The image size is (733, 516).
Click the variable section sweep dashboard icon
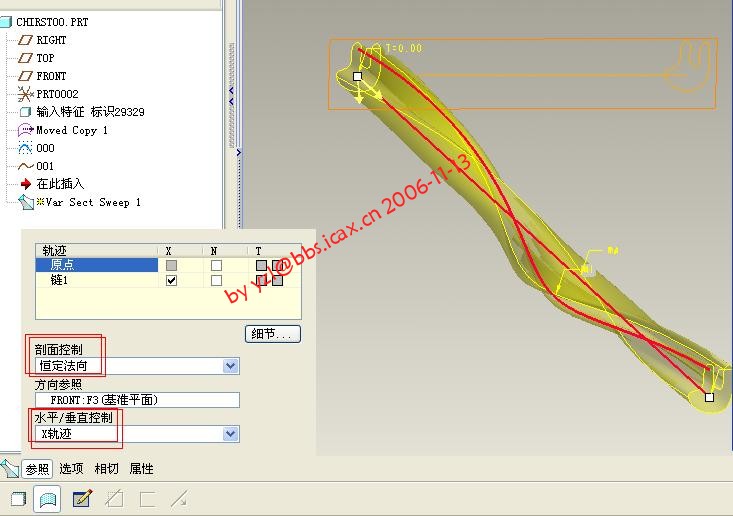pos(9,468)
